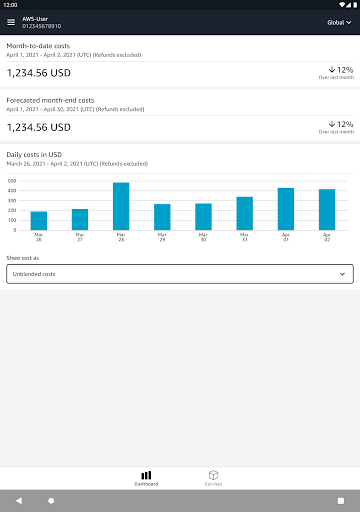360x512 pixels.
Task: Open the Forecasted month-end costs card
Action: (180, 115)
